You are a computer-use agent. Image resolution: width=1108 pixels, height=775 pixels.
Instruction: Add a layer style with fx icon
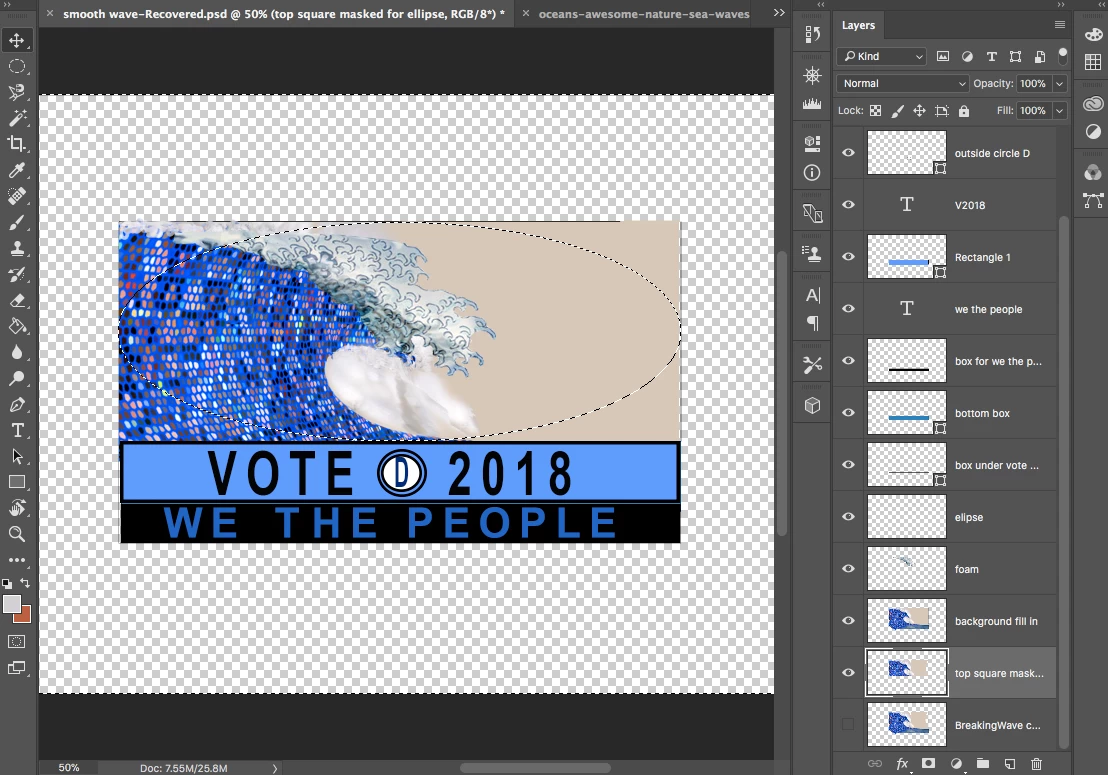[x=902, y=764]
